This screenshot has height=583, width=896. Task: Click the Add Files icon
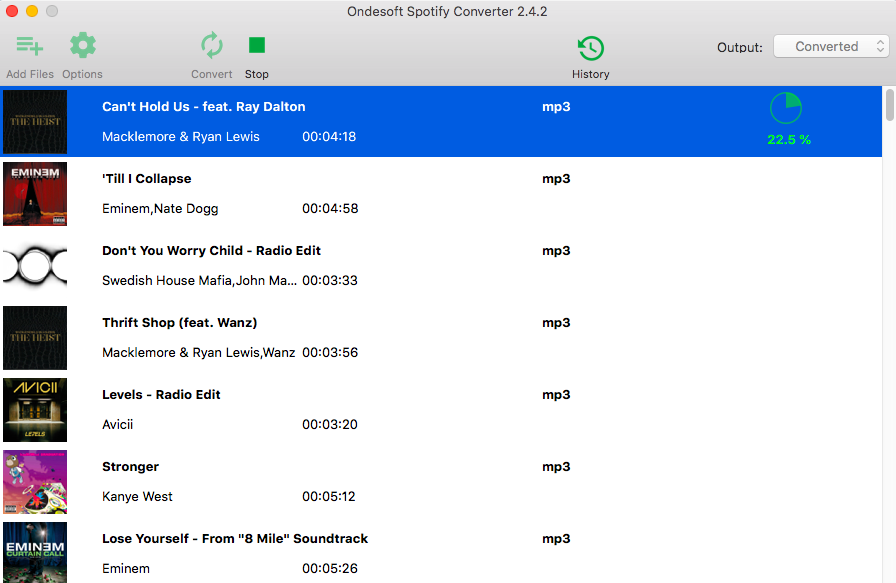30,46
